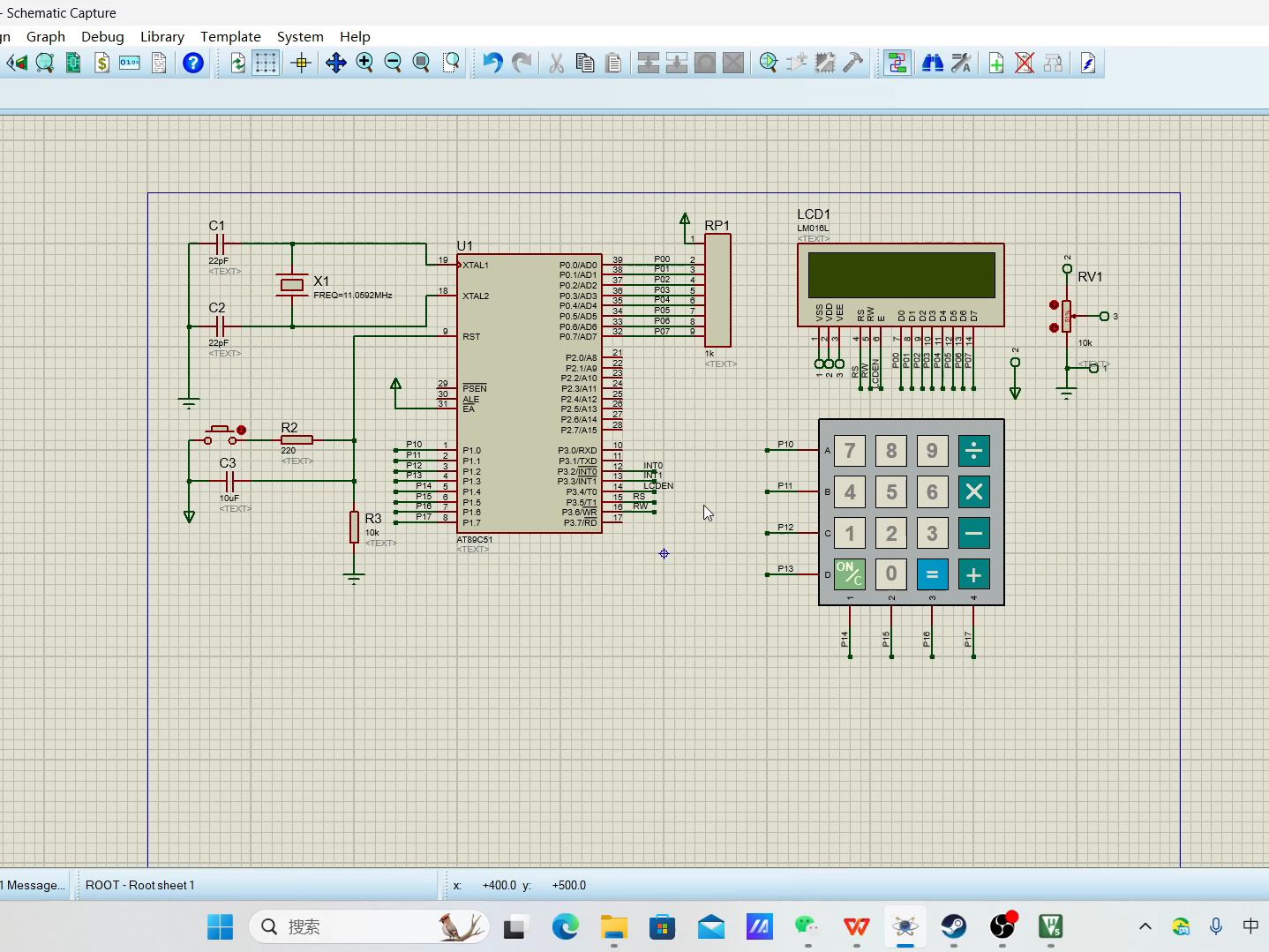1269x952 pixels.
Task: Click the blue Help question mark icon
Action: coord(192,63)
